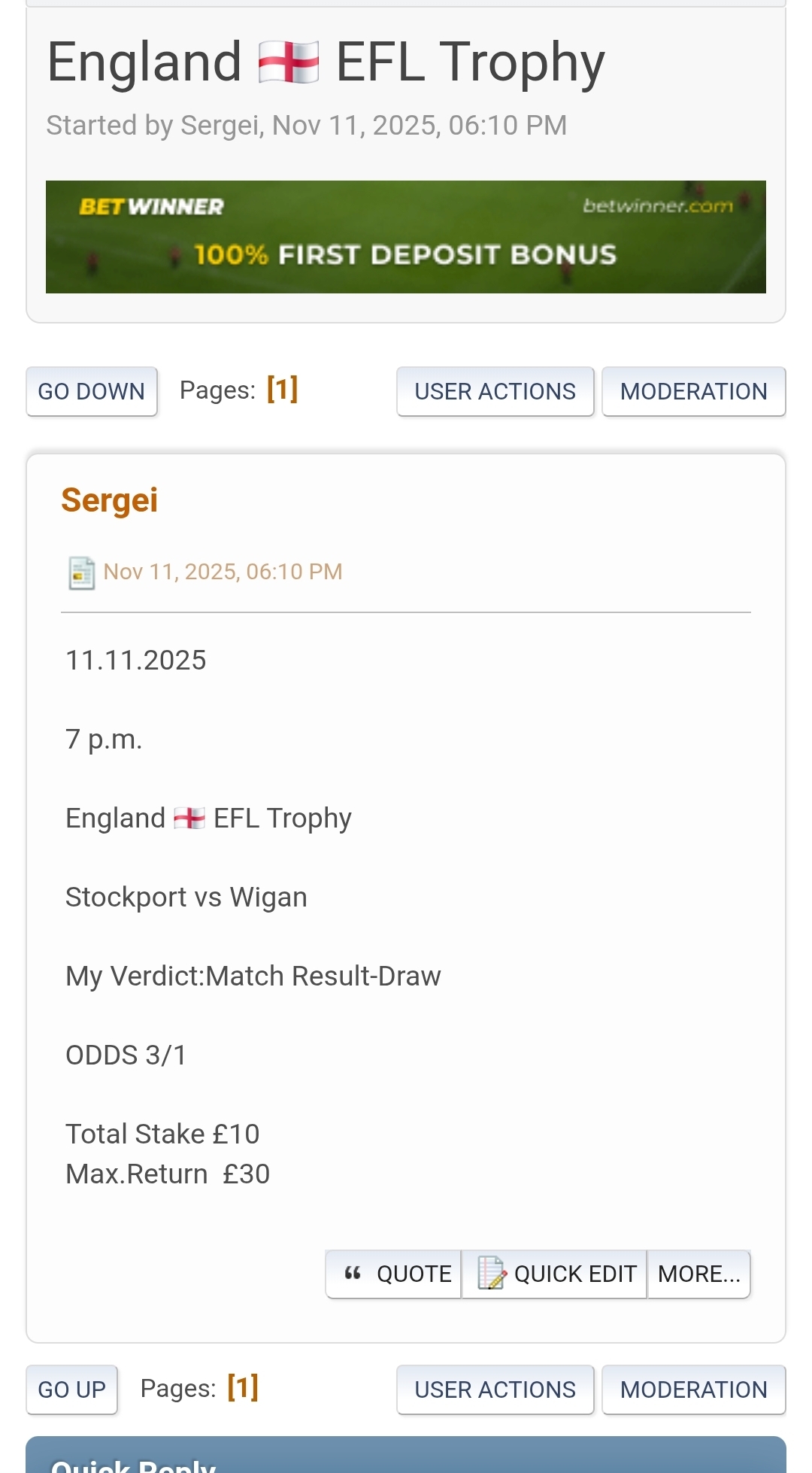The height and width of the screenshot is (1473, 812).
Task: Open Sergei's profile from post author name
Action: 110,500
